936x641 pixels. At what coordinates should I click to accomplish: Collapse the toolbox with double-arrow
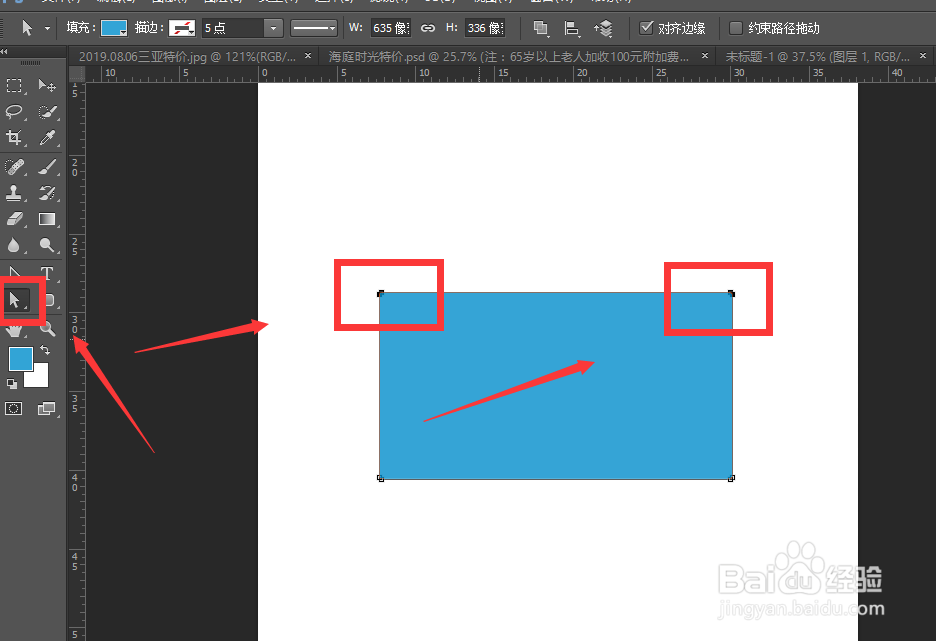point(4,52)
